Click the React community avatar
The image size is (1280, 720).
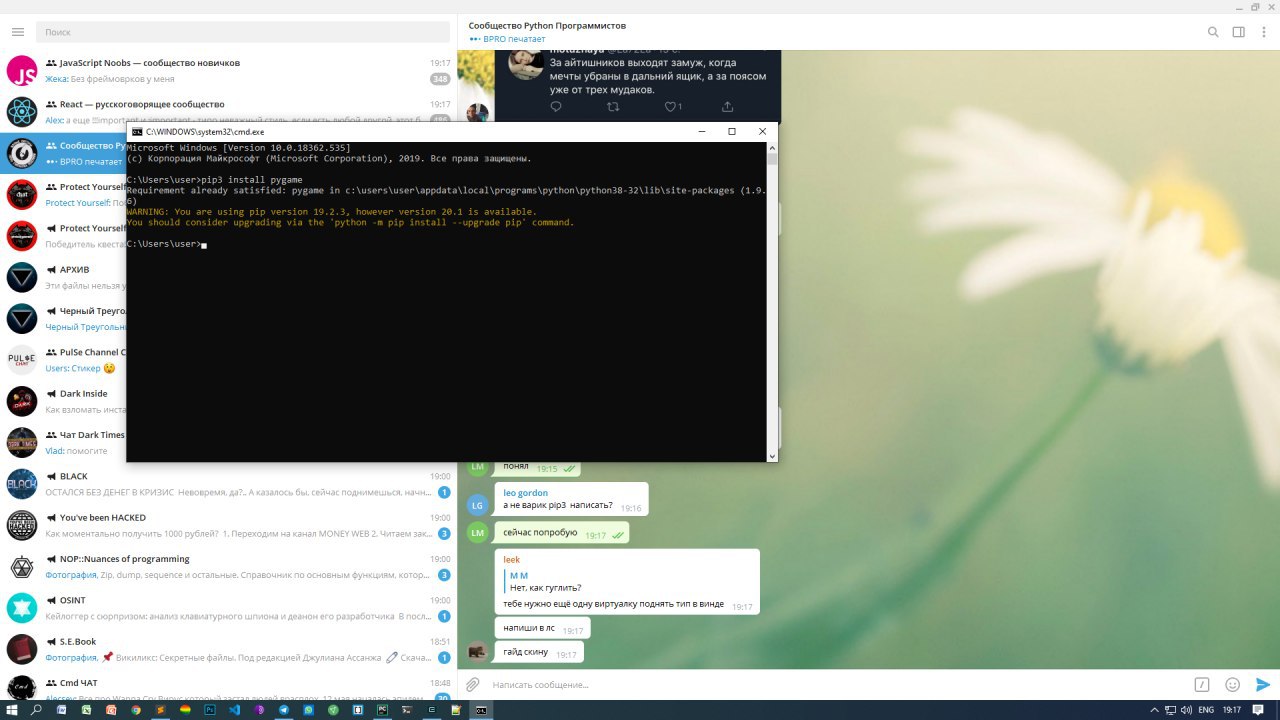(x=22, y=112)
